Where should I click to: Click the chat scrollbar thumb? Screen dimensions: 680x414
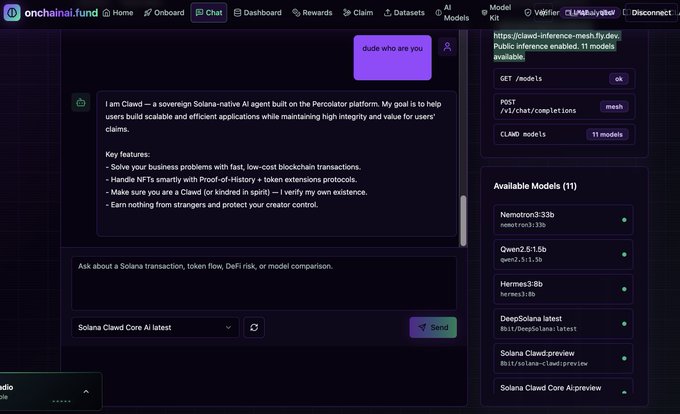[463, 221]
